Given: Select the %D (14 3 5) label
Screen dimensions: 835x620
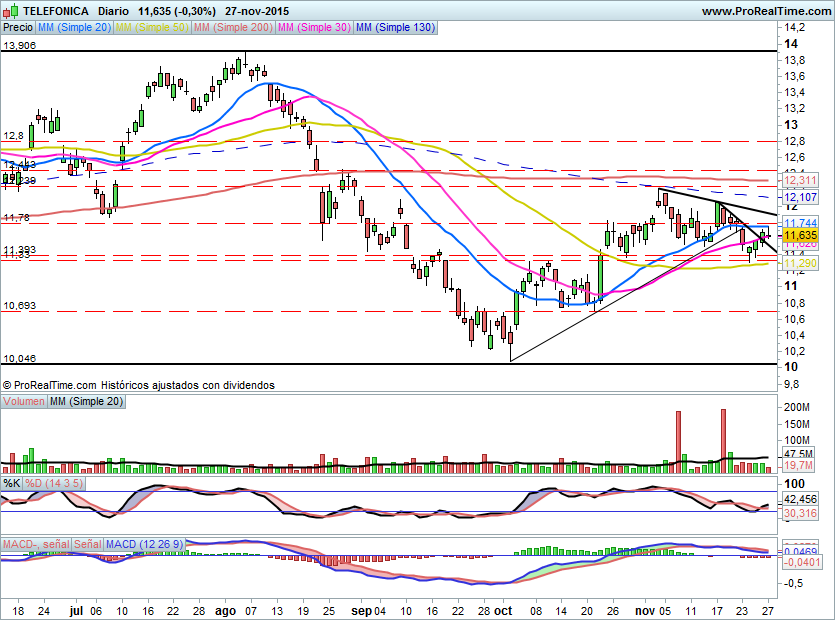Looking at the screenshot, I should tap(54, 484).
